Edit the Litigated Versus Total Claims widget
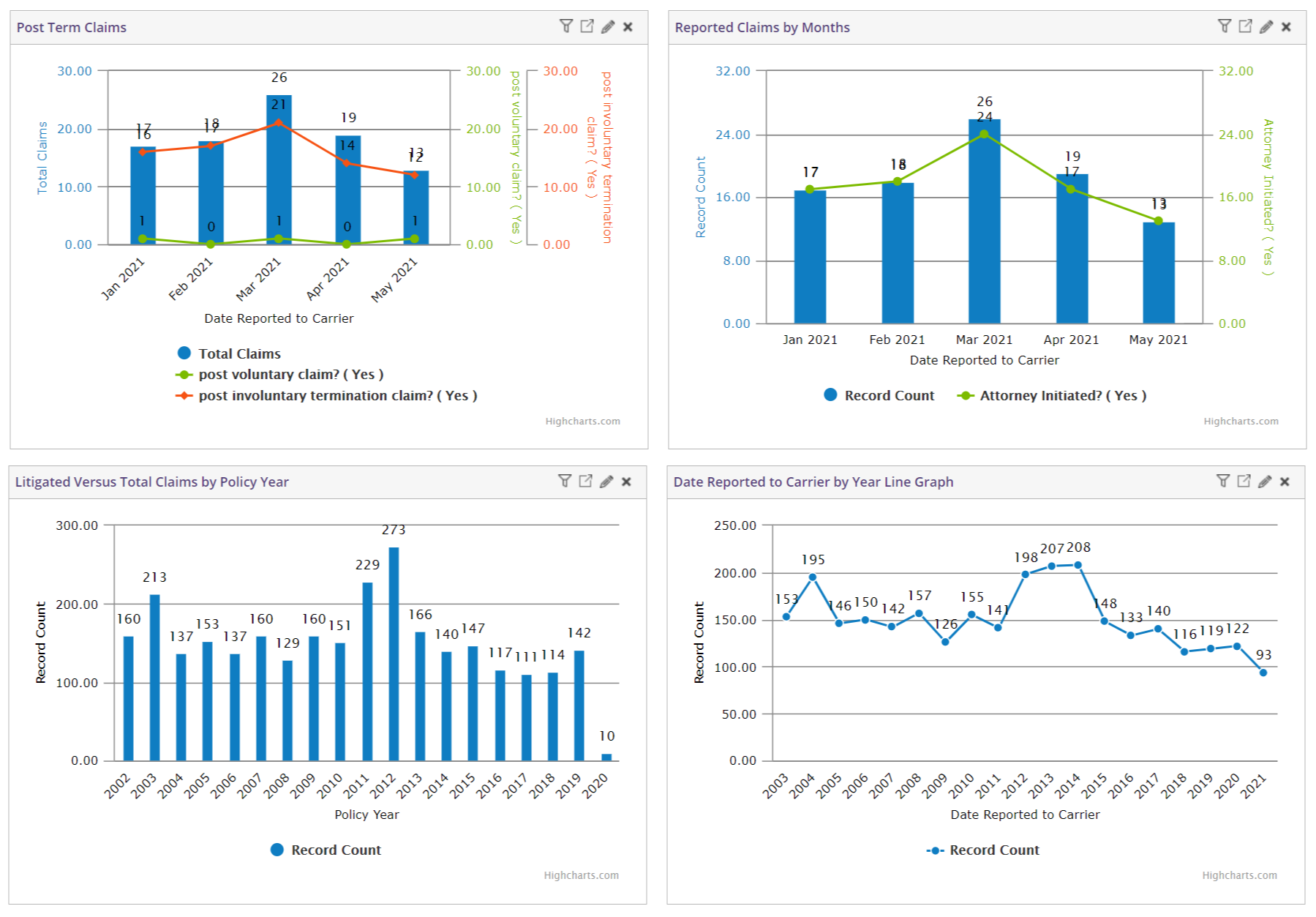1316x917 pixels. pyautogui.click(x=606, y=482)
